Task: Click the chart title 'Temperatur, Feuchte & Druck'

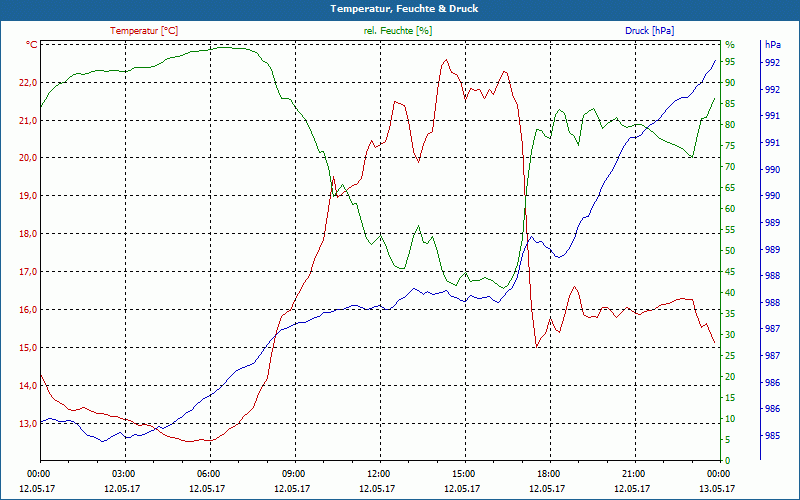Action: pyautogui.click(x=404, y=9)
